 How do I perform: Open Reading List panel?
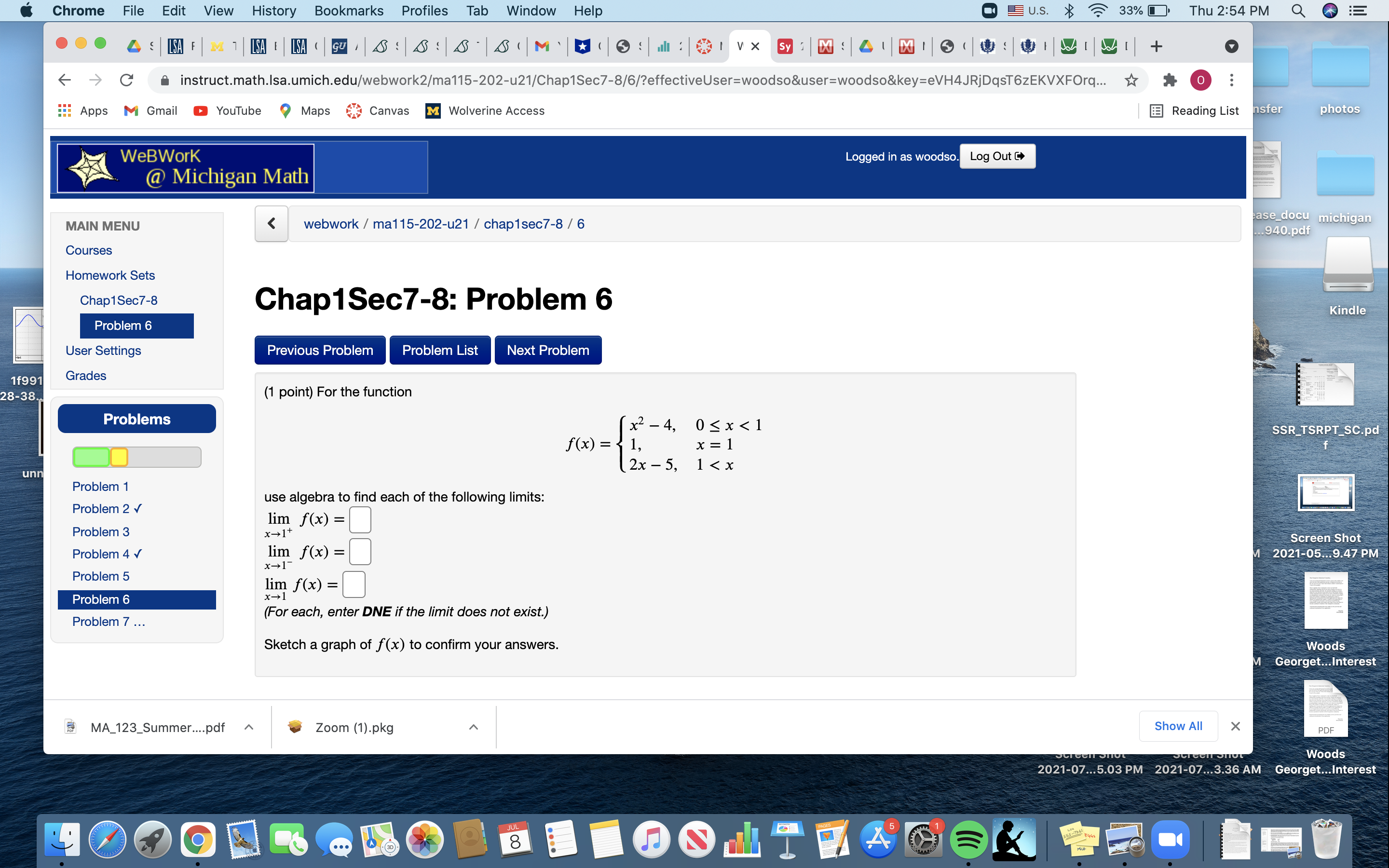[1195, 111]
